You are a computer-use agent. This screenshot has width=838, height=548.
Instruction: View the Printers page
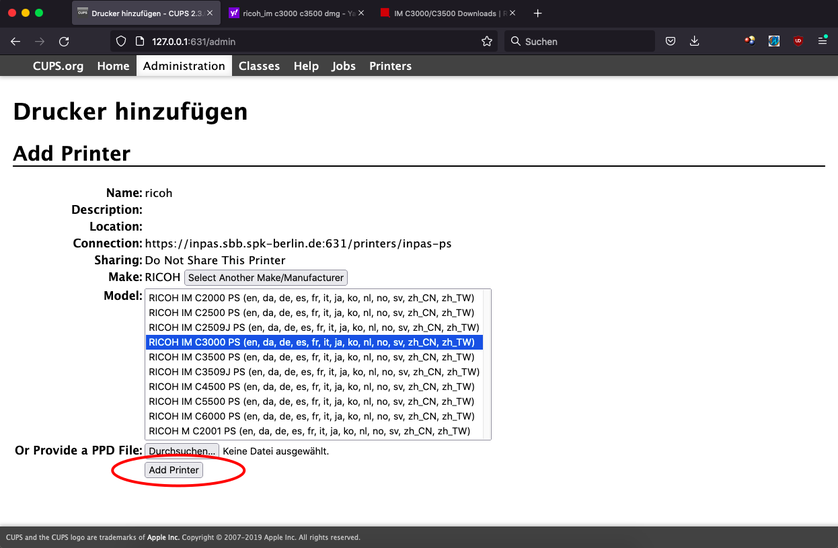(390, 66)
